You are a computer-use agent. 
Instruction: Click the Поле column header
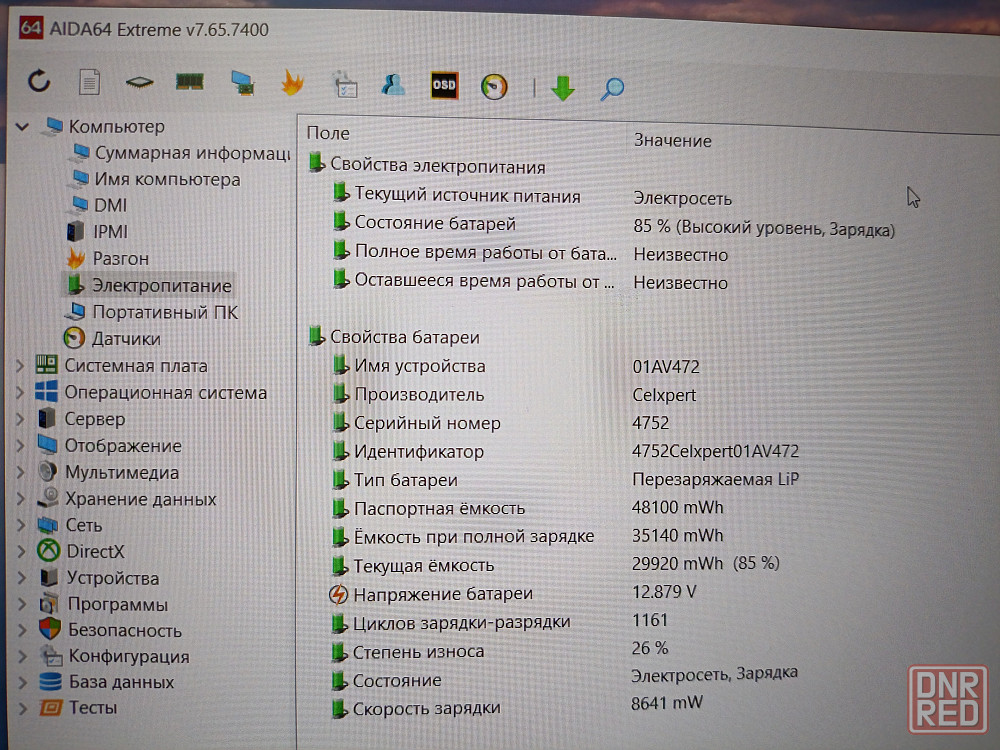pyautogui.click(x=328, y=133)
